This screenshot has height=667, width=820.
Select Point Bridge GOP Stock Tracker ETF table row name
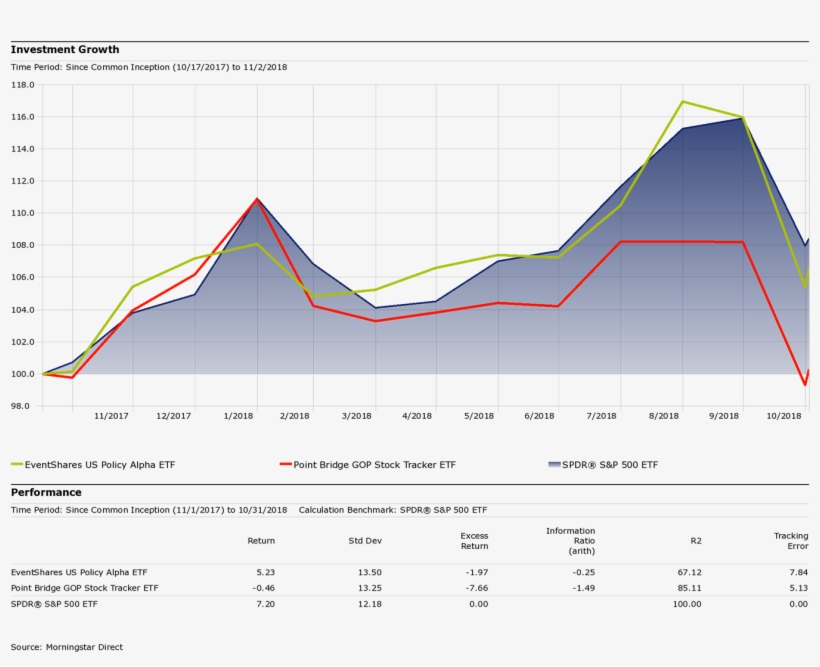tap(85, 588)
